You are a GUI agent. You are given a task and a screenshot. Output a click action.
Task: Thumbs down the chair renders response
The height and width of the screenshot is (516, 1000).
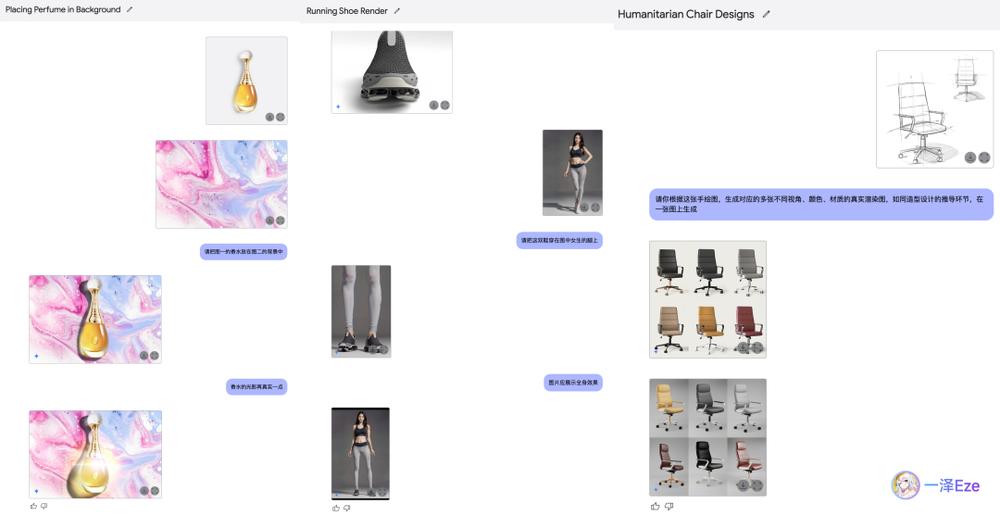[668, 506]
